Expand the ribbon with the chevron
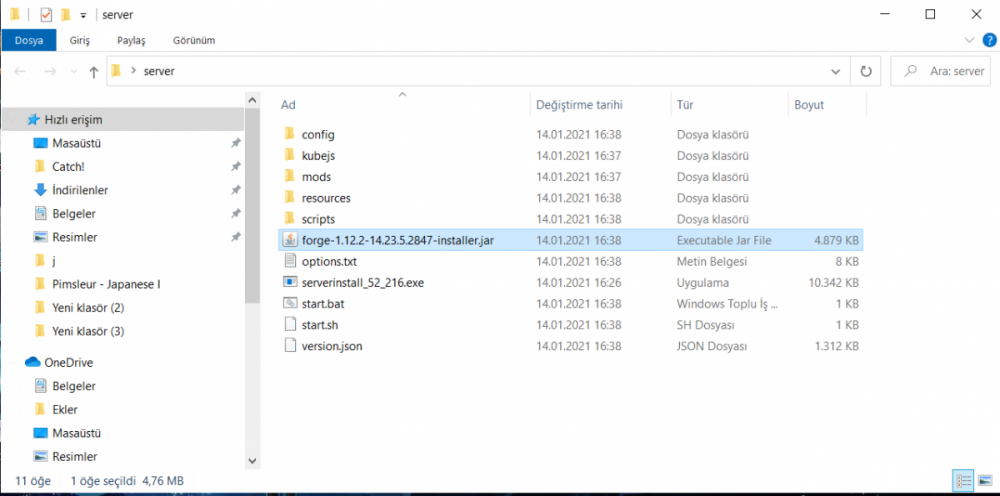Image resolution: width=1000 pixels, height=496 pixels. [967, 40]
